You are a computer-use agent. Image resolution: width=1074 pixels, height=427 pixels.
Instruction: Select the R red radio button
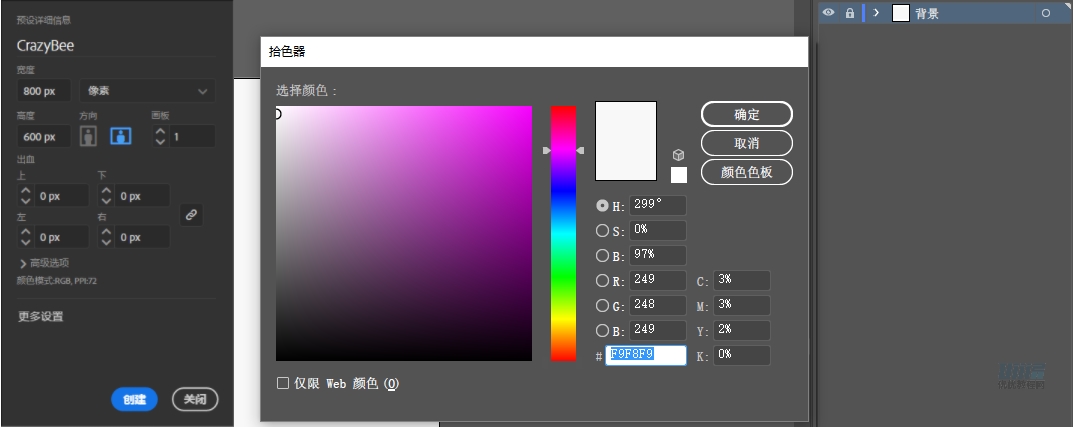[x=602, y=280]
